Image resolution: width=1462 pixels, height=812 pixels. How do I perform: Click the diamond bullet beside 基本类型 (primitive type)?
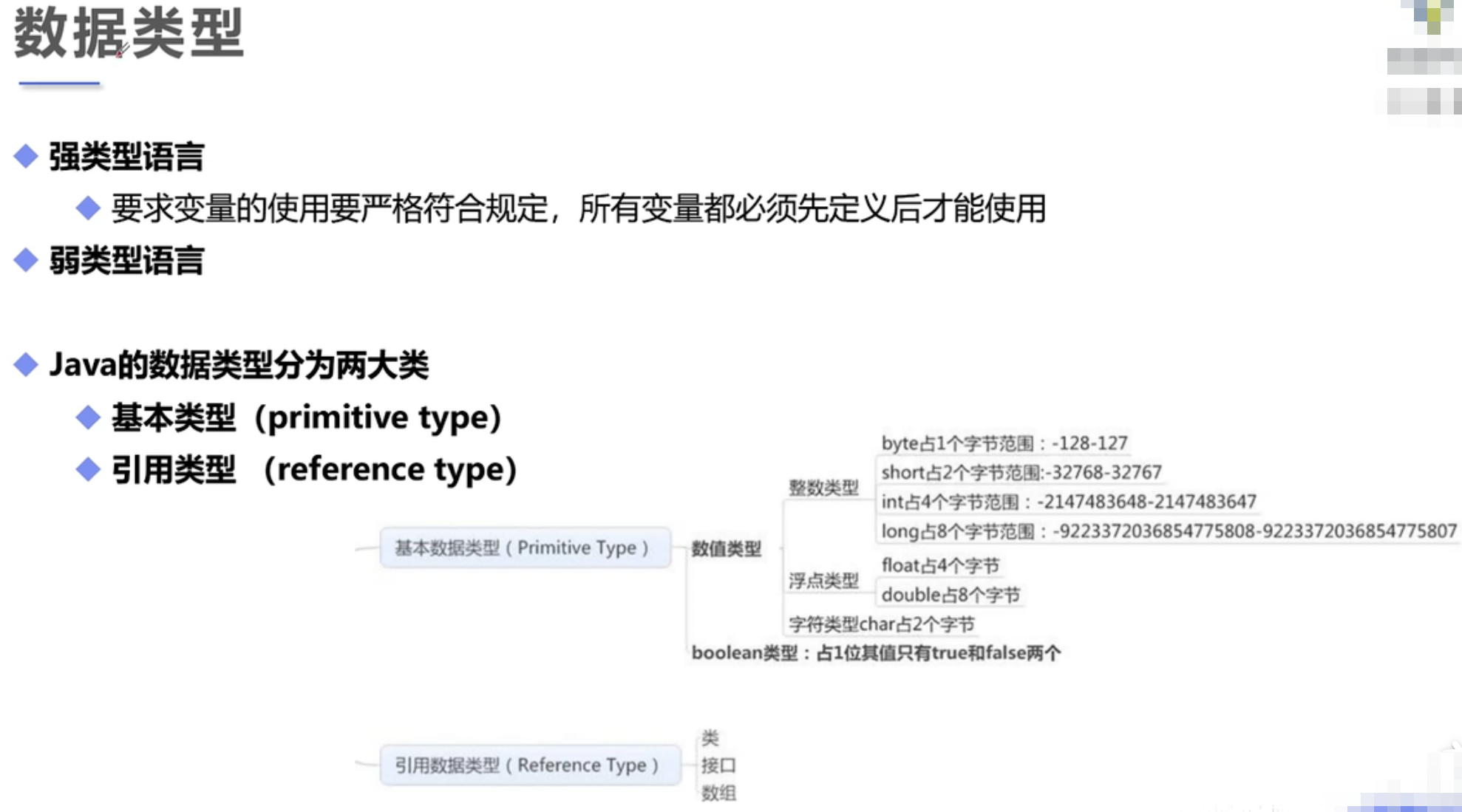(x=88, y=417)
